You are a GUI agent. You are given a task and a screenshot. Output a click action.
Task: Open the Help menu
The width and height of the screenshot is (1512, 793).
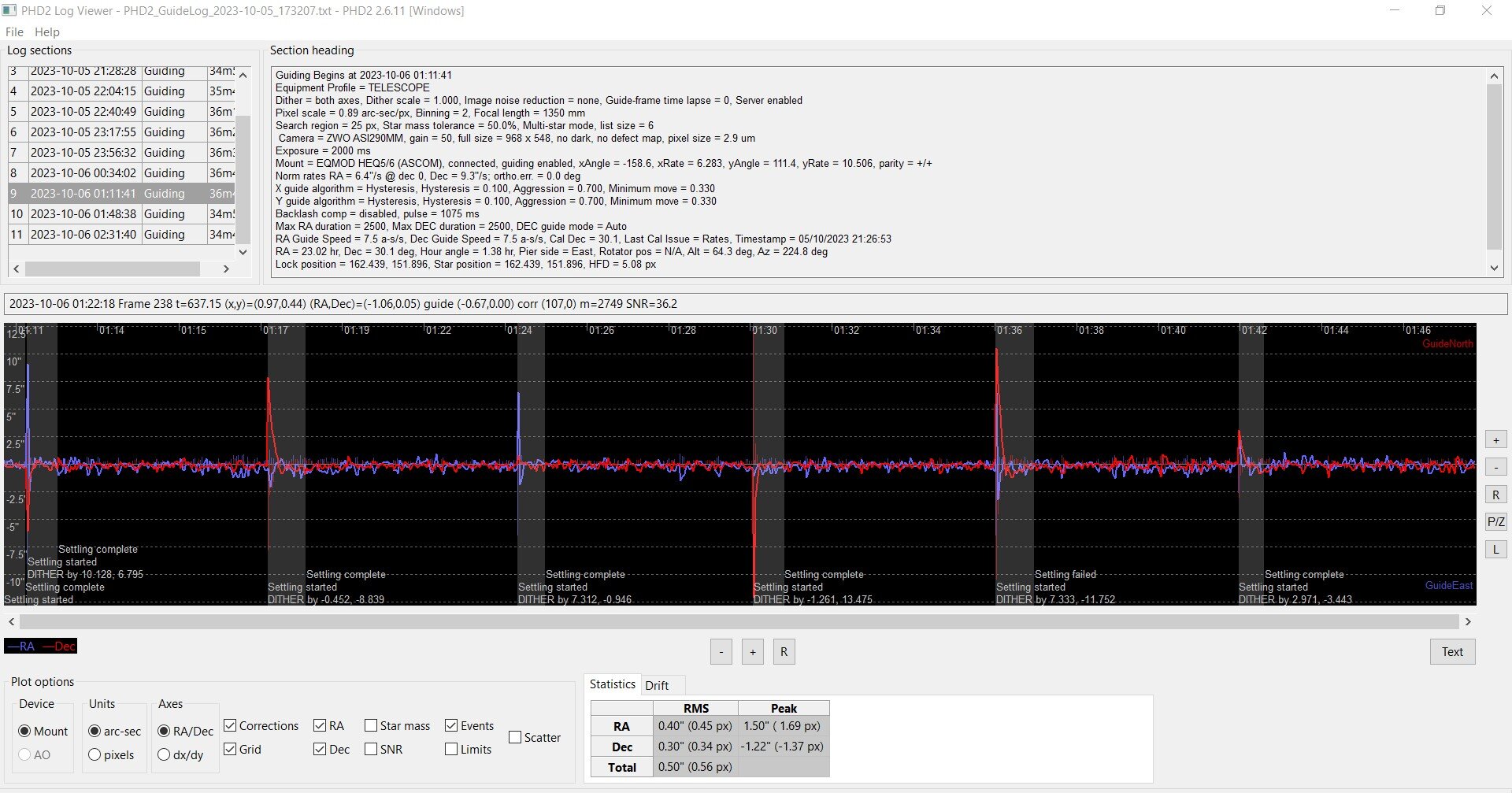coord(47,32)
